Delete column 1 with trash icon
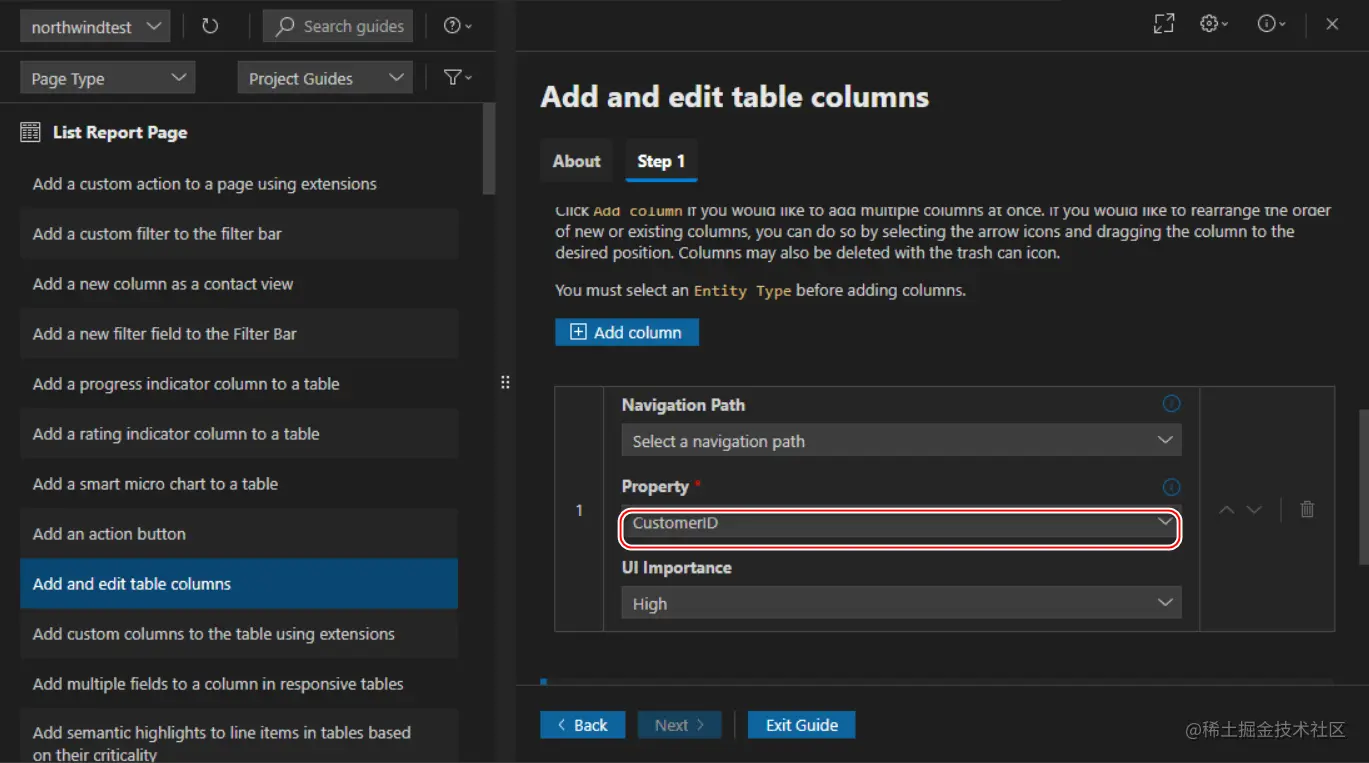This screenshot has height=763, width=1369. pyautogui.click(x=1306, y=510)
